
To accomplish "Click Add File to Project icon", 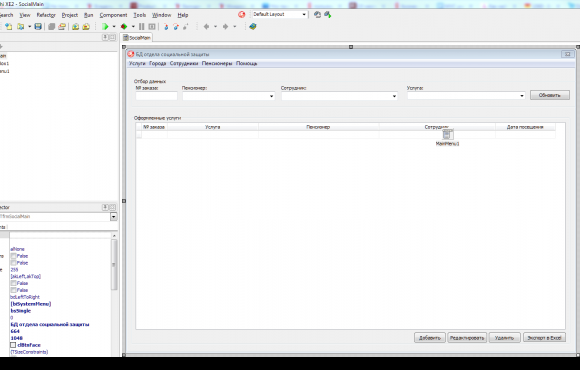I will 75,27.
